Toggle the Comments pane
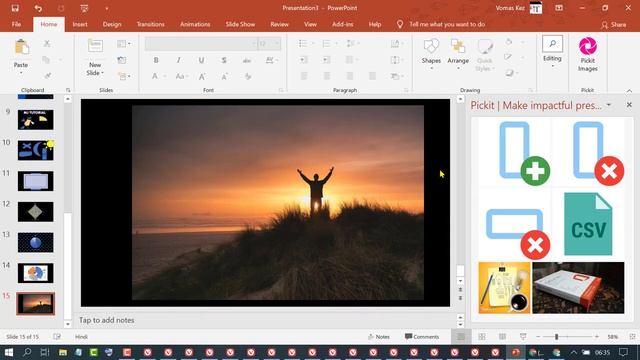 click(x=422, y=337)
